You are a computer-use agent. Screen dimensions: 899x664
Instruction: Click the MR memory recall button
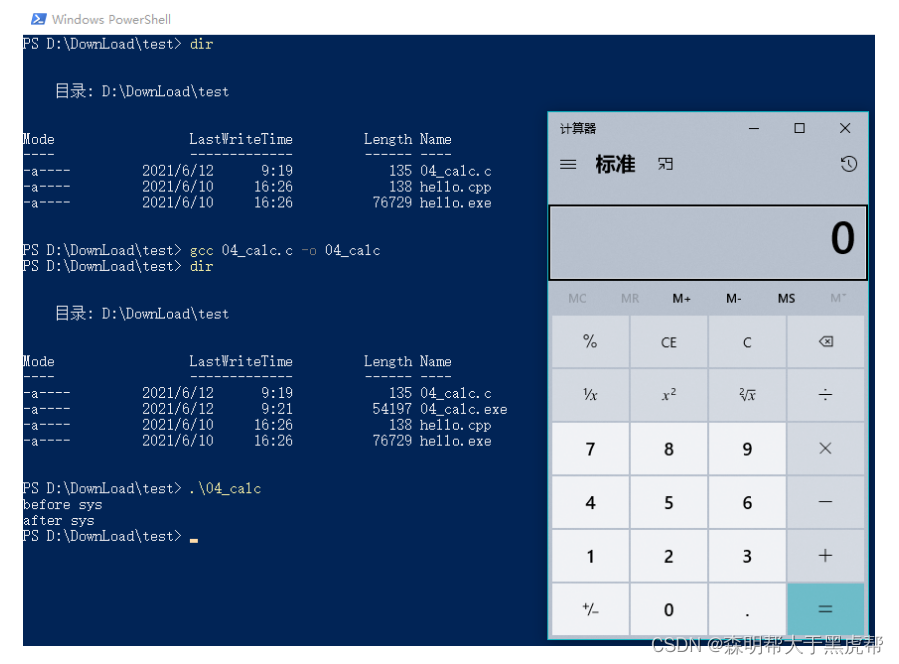click(x=630, y=298)
